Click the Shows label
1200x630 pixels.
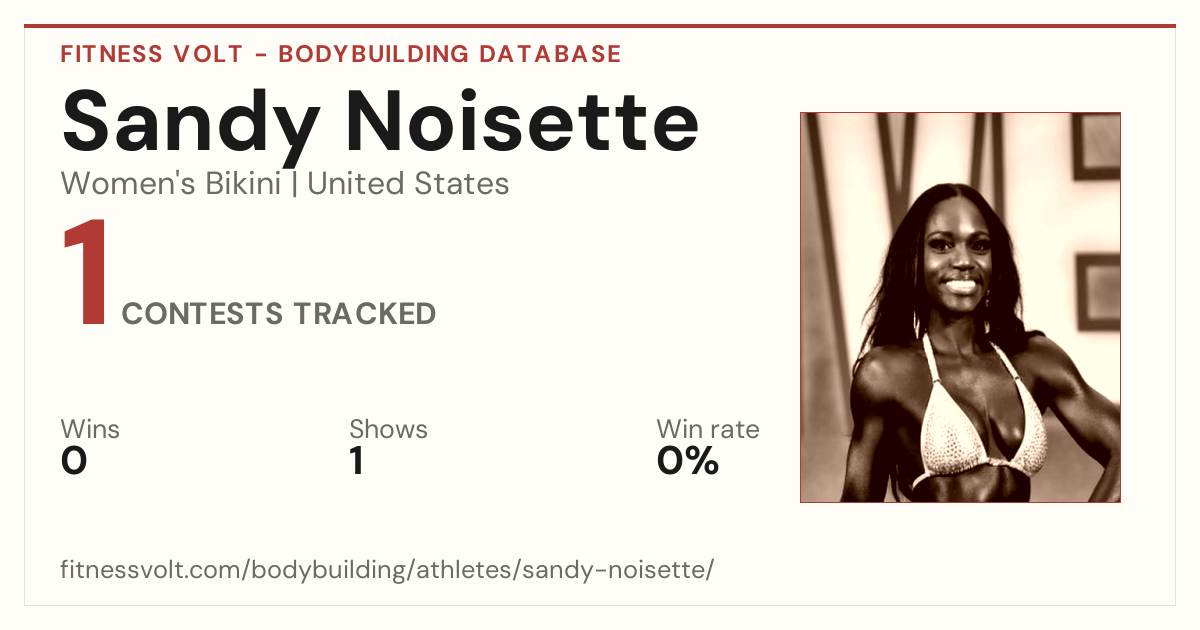tap(388, 429)
